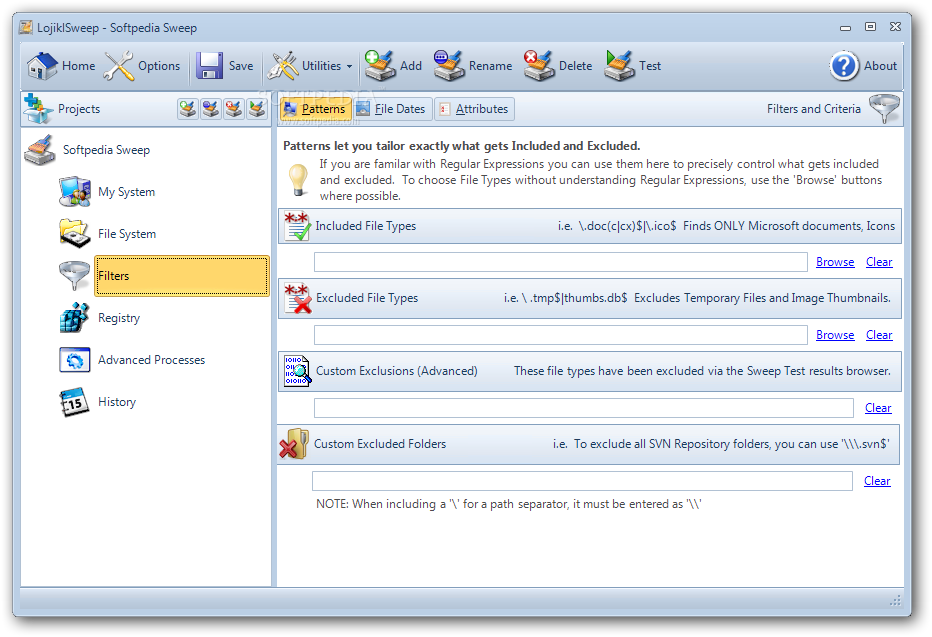The image size is (932, 637).
Task: Click into the Included File Types field
Action: point(561,262)
